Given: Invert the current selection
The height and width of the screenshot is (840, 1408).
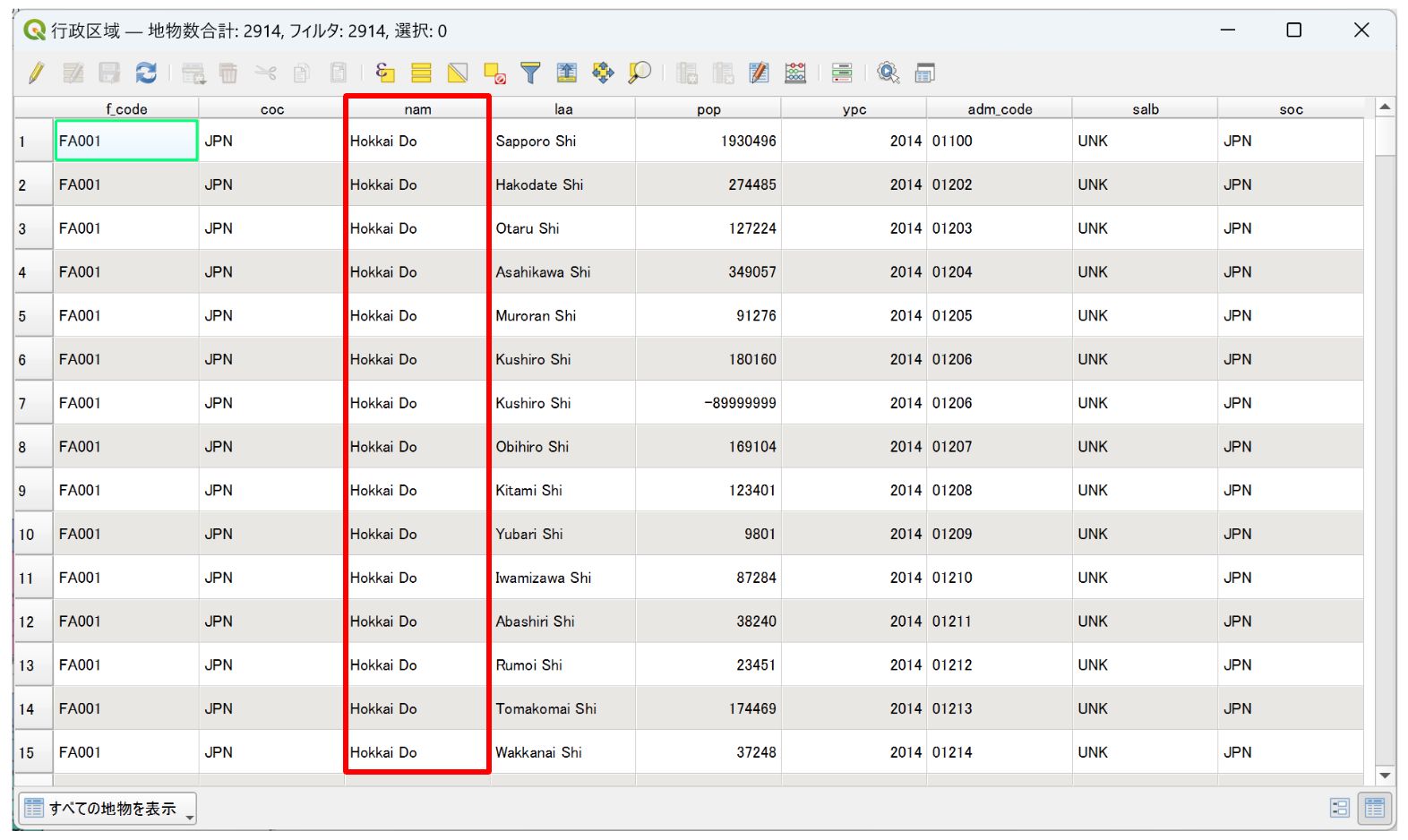Looking at the screenshot, I should [x=458, y=73].
